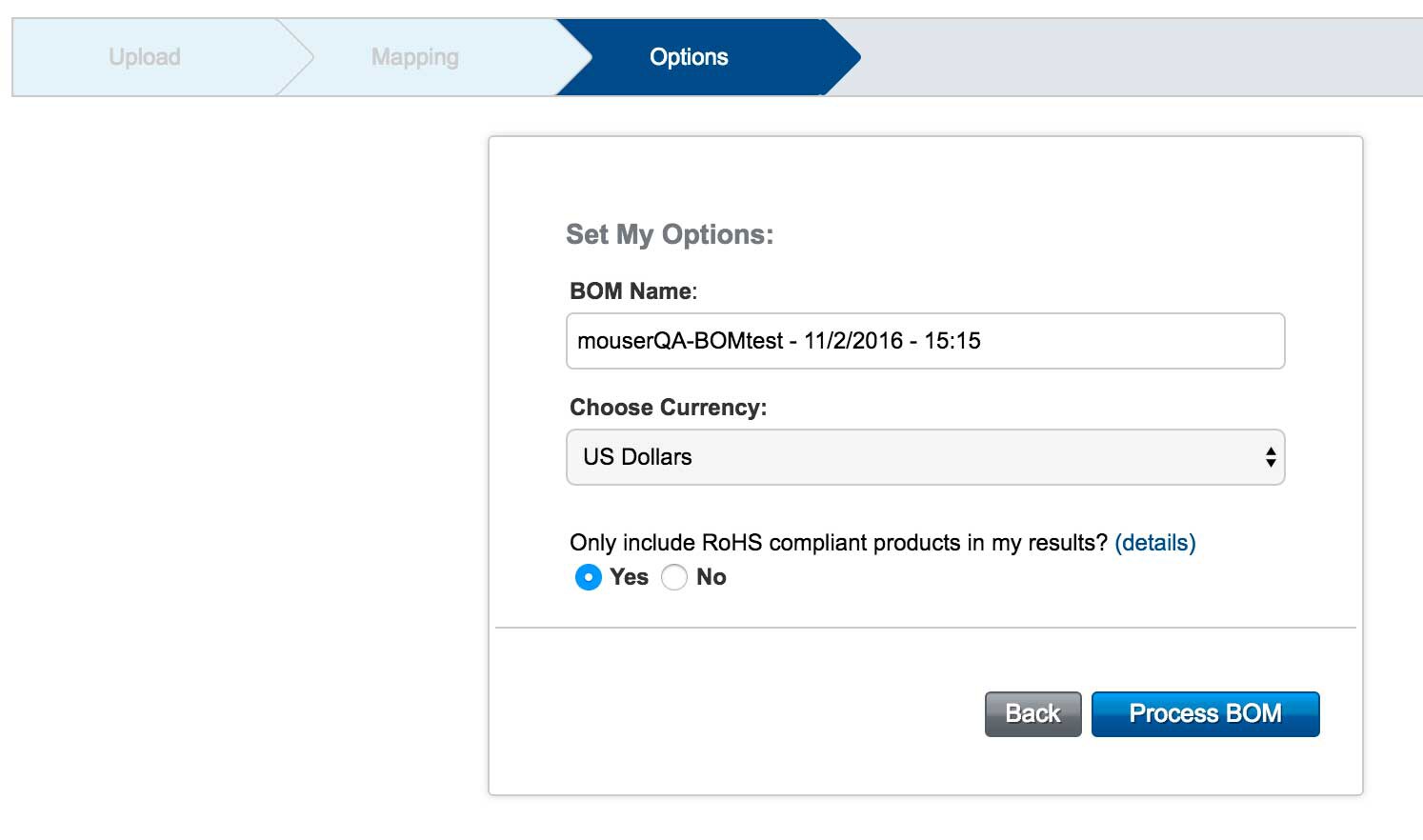
Task: Click the Process BOM button
Action: 1205,714
